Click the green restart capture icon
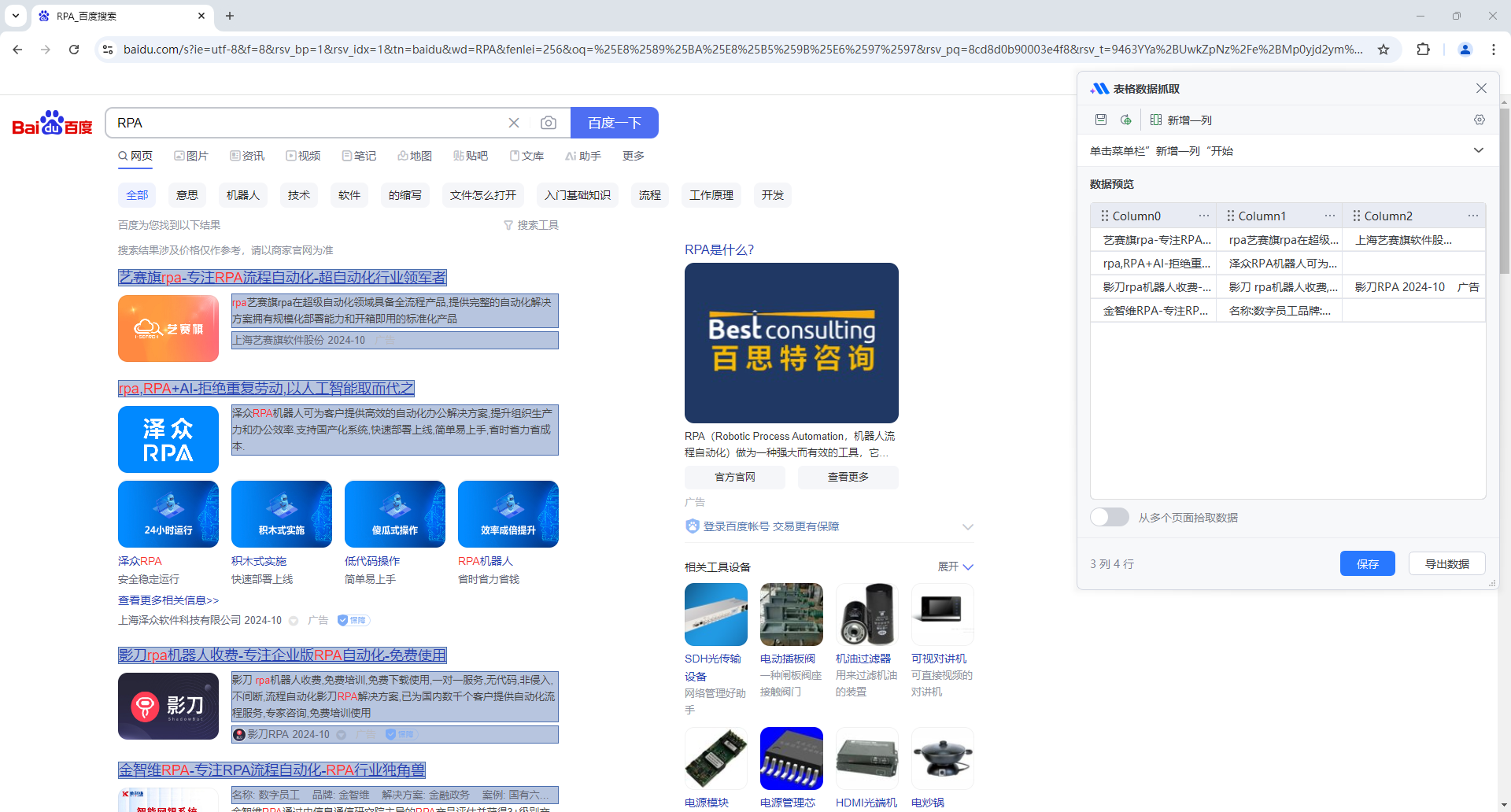The image size is (1511, 812). [x=1125, y=120]
